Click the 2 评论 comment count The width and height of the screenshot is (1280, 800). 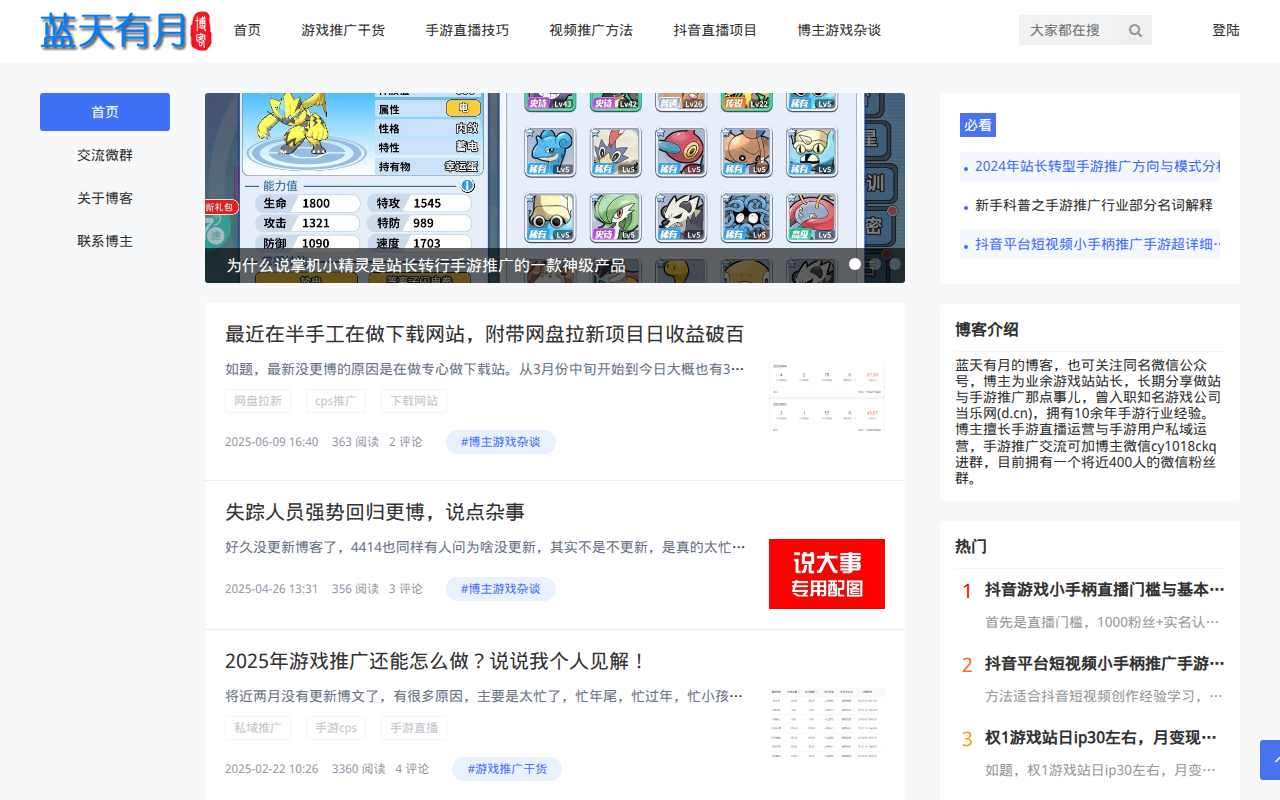click(x=406, y=442)
